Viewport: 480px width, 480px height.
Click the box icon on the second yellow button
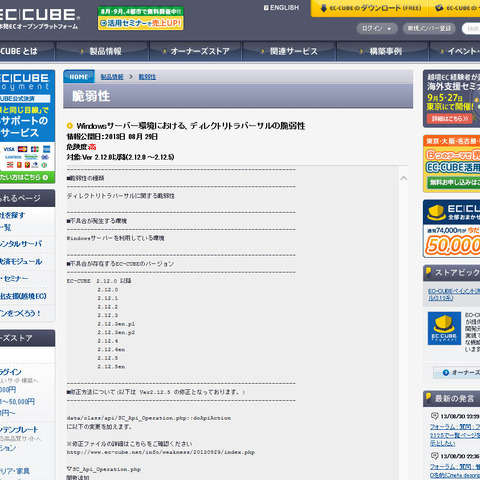[439, 8]
